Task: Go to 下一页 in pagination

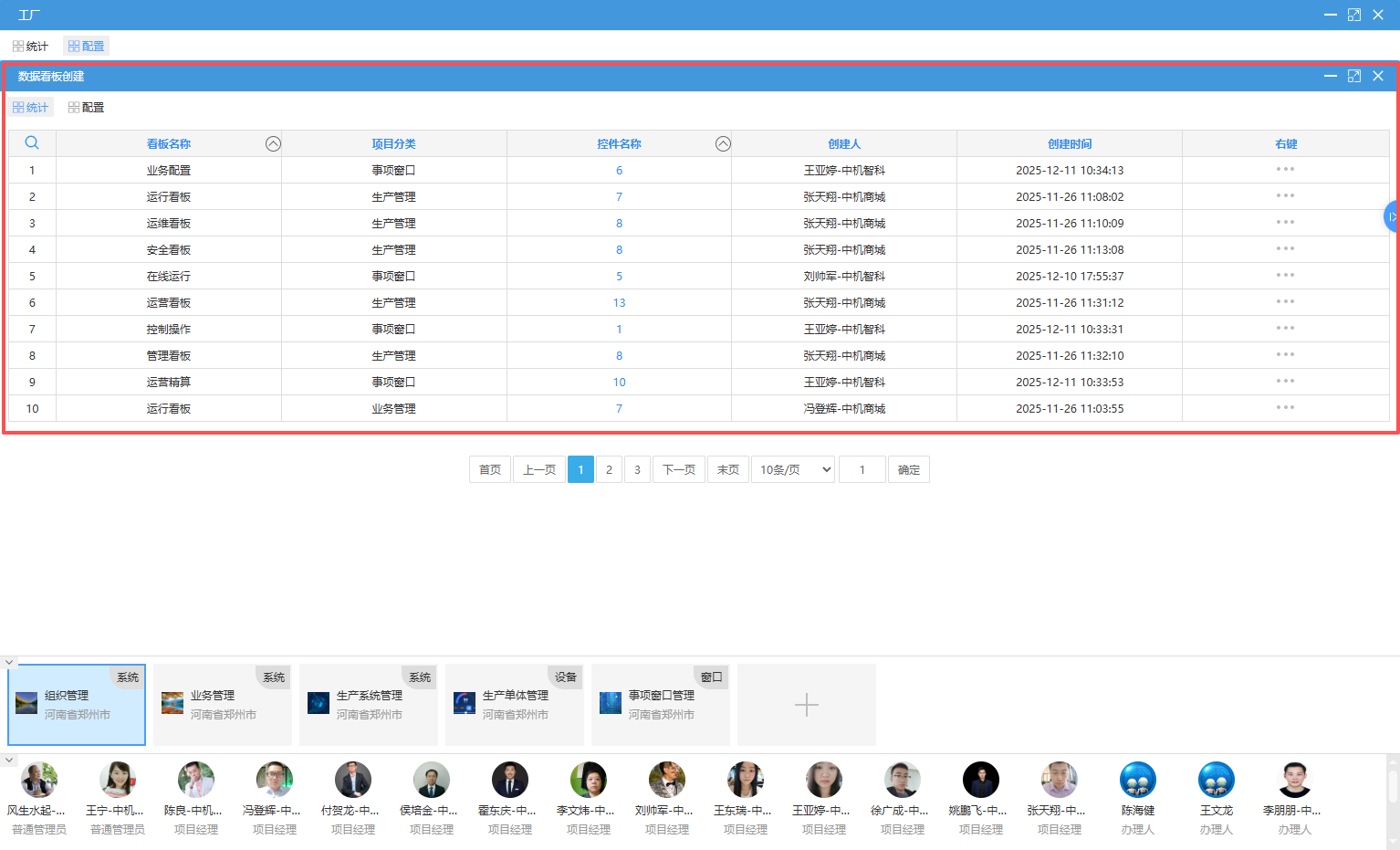Action: 678,469
